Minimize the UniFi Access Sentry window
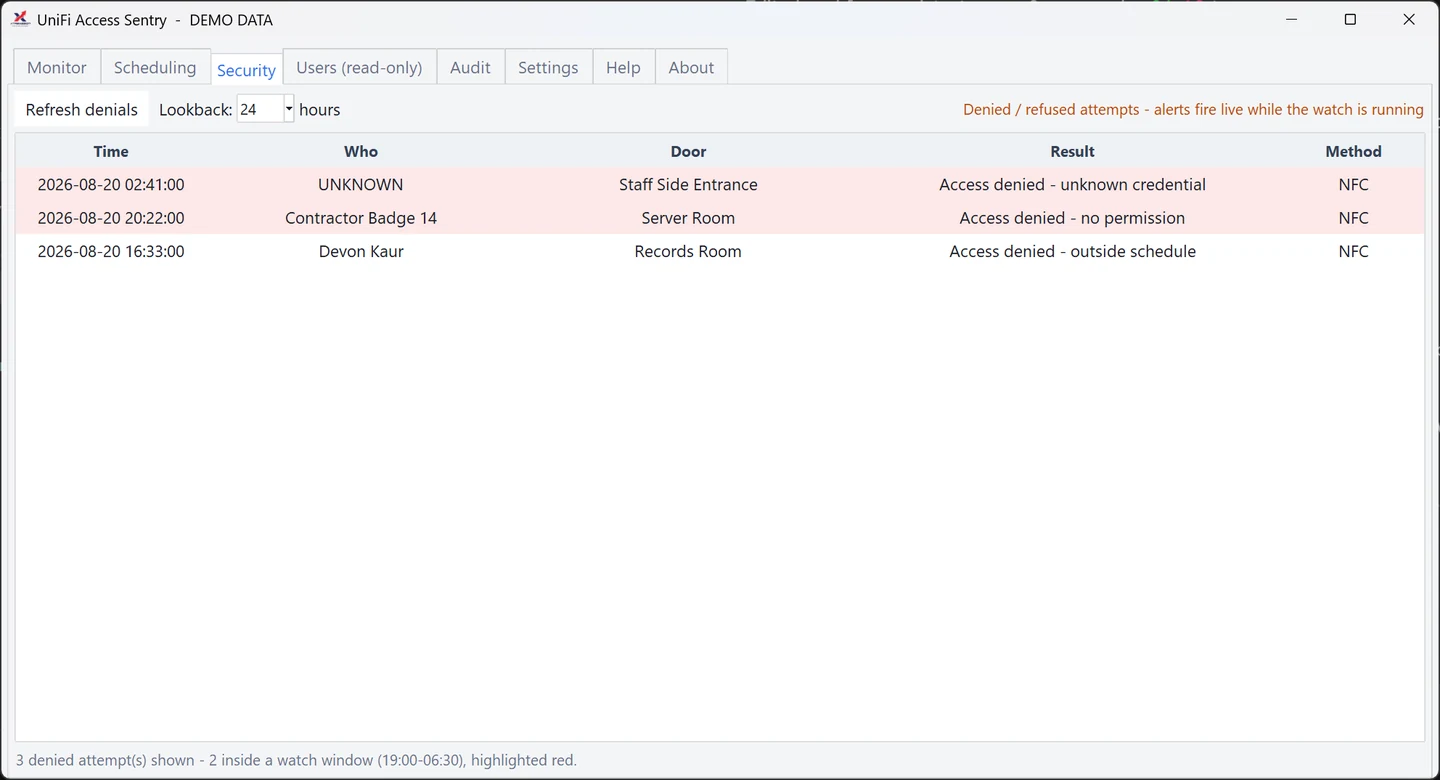The image size is (1440, 780). point(1292,19)
